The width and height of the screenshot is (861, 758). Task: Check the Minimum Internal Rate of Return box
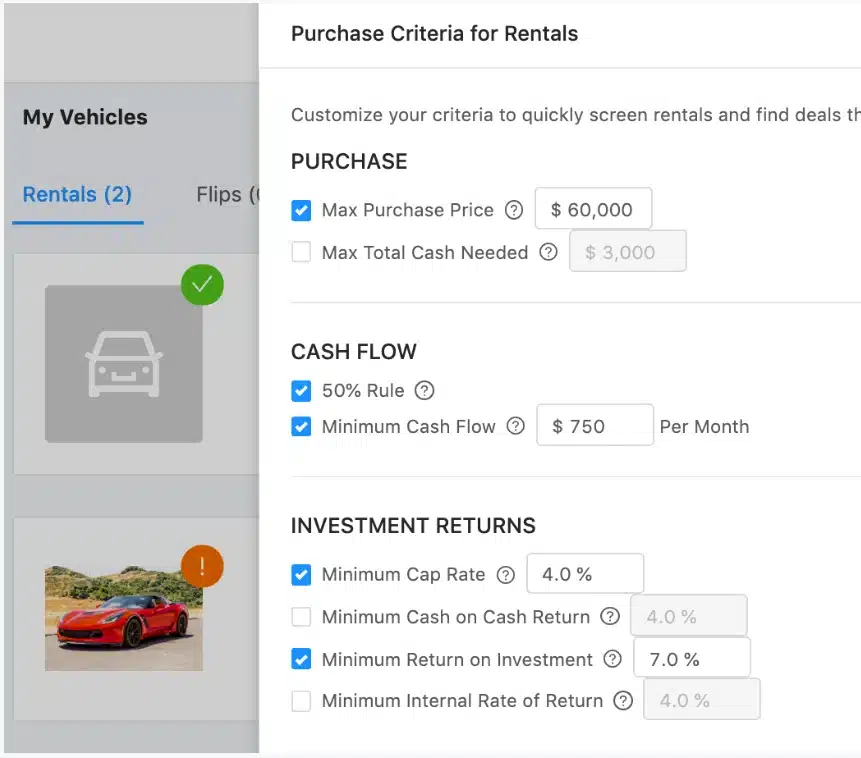tap(301, 701)
